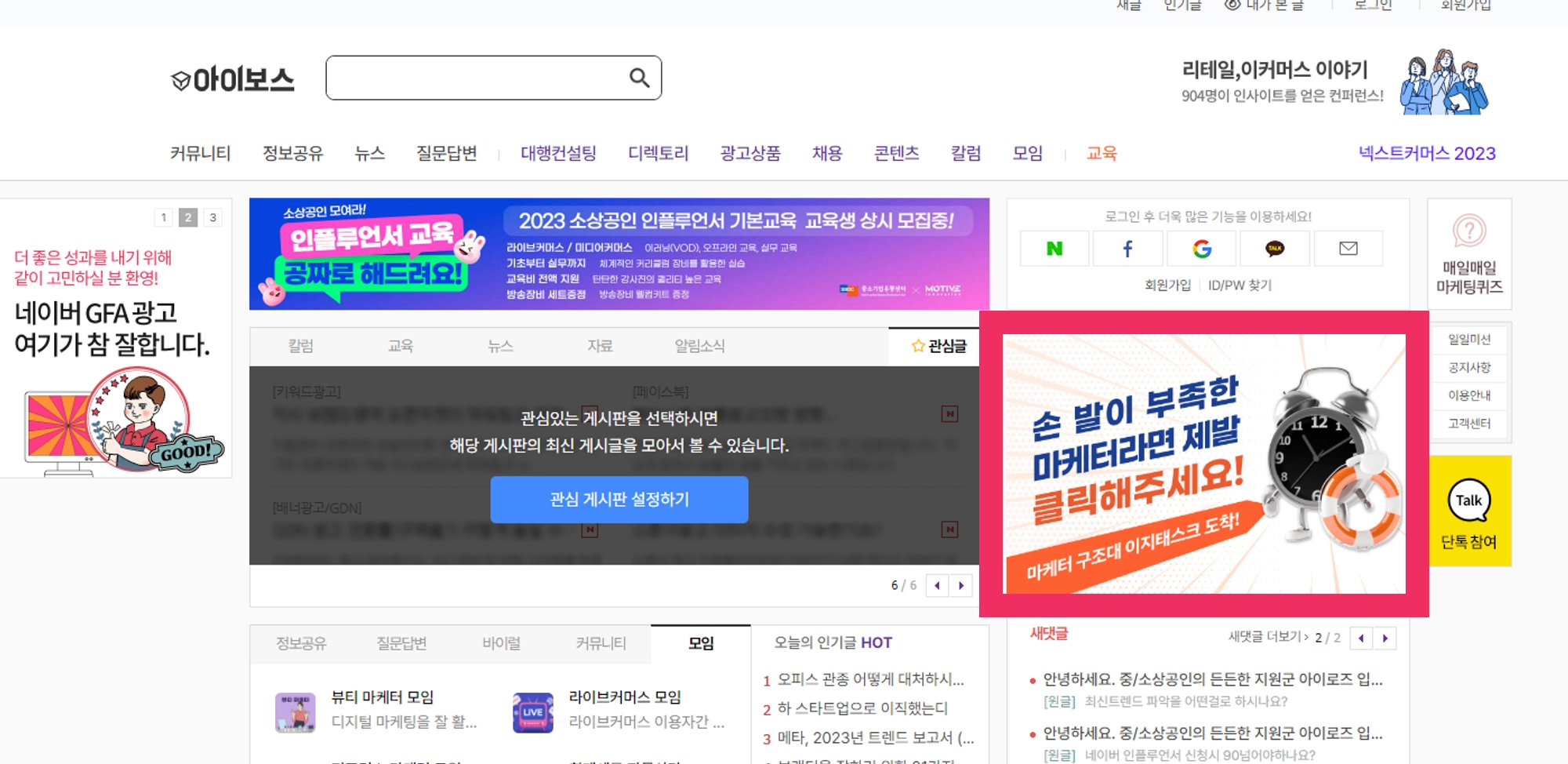1568x764 pixels.
Task: Log in with the Facebook icon
Action: click(x=1127, y=249)
